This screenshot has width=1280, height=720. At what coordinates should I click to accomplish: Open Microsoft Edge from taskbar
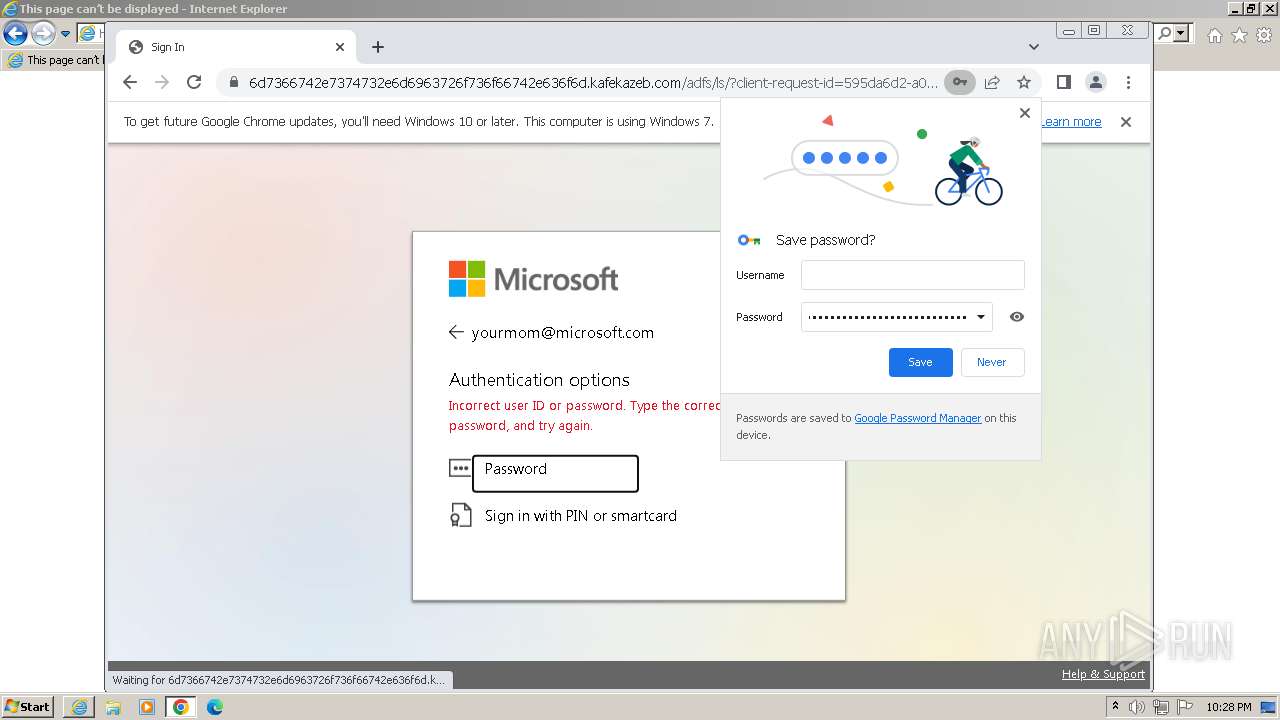[x=215, y=707]
